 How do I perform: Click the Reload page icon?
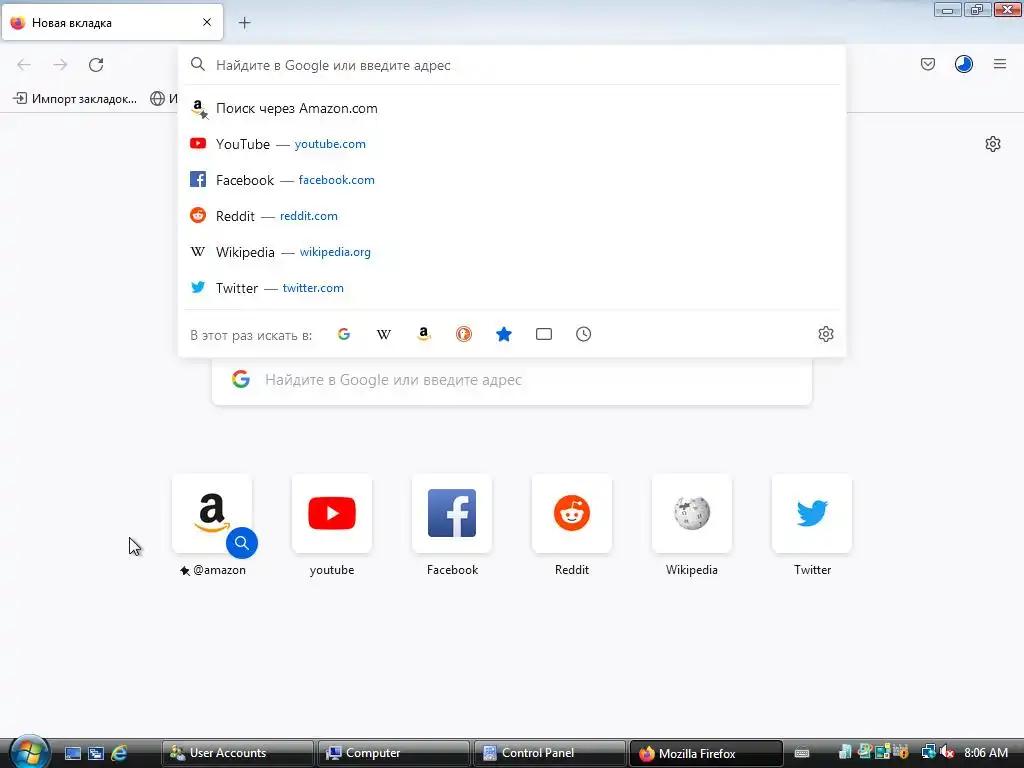96,65
